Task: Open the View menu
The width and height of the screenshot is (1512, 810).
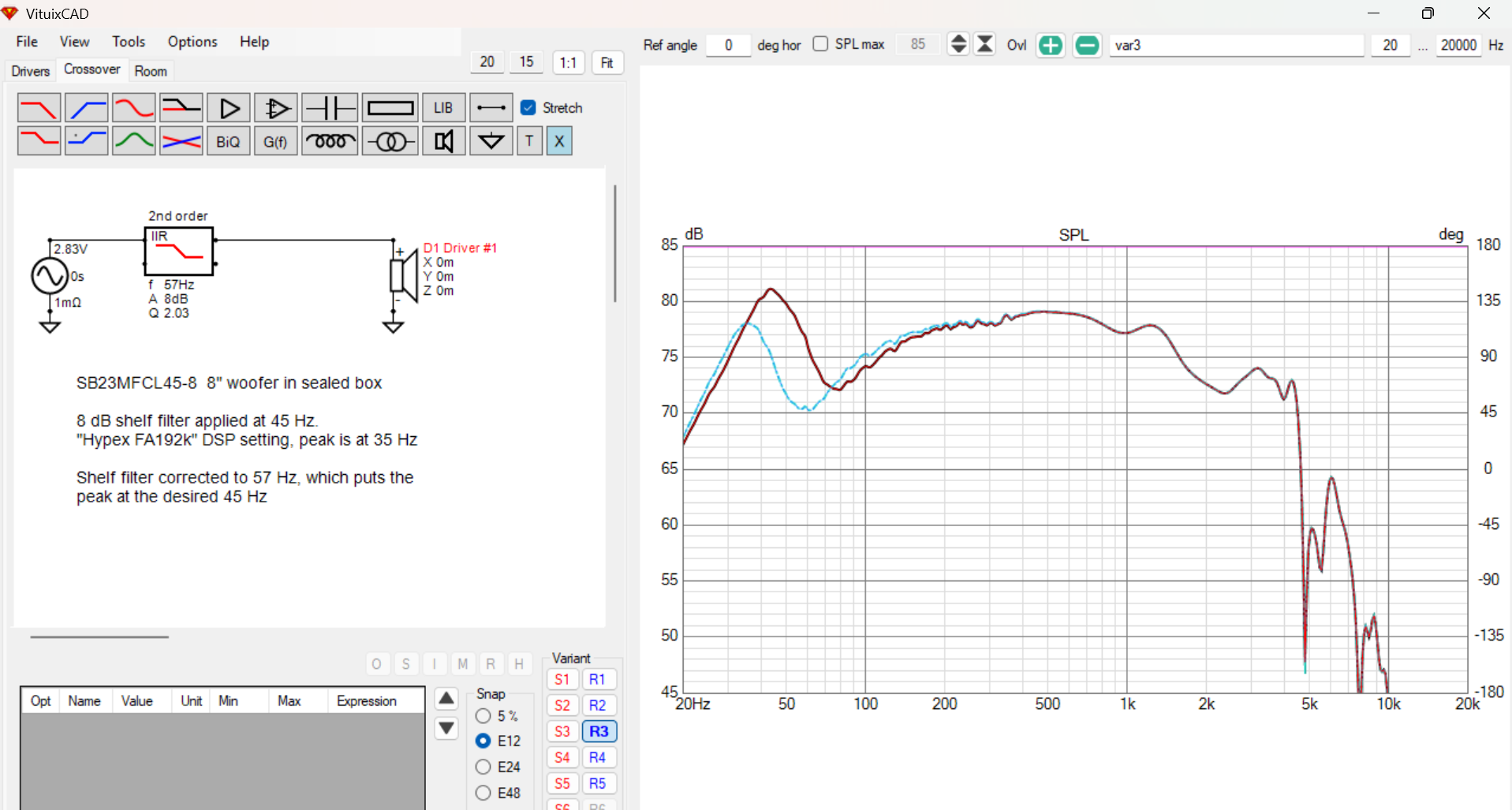Action: [x=74, y=42]
